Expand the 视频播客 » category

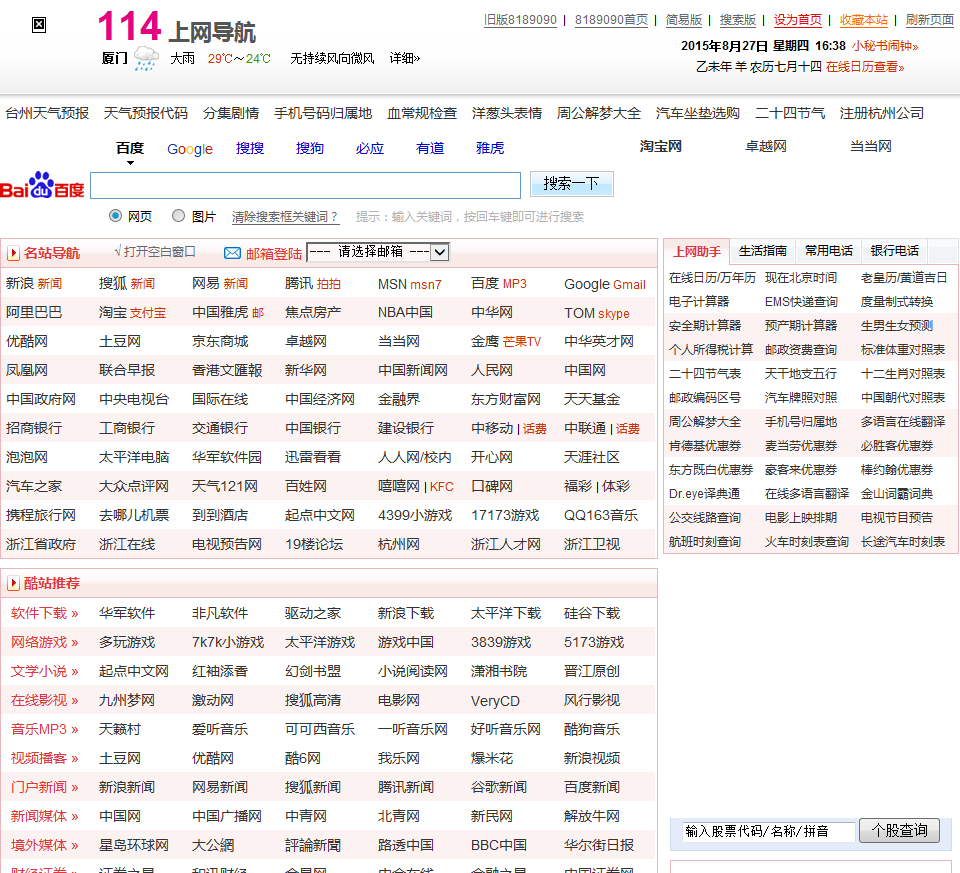45,759
